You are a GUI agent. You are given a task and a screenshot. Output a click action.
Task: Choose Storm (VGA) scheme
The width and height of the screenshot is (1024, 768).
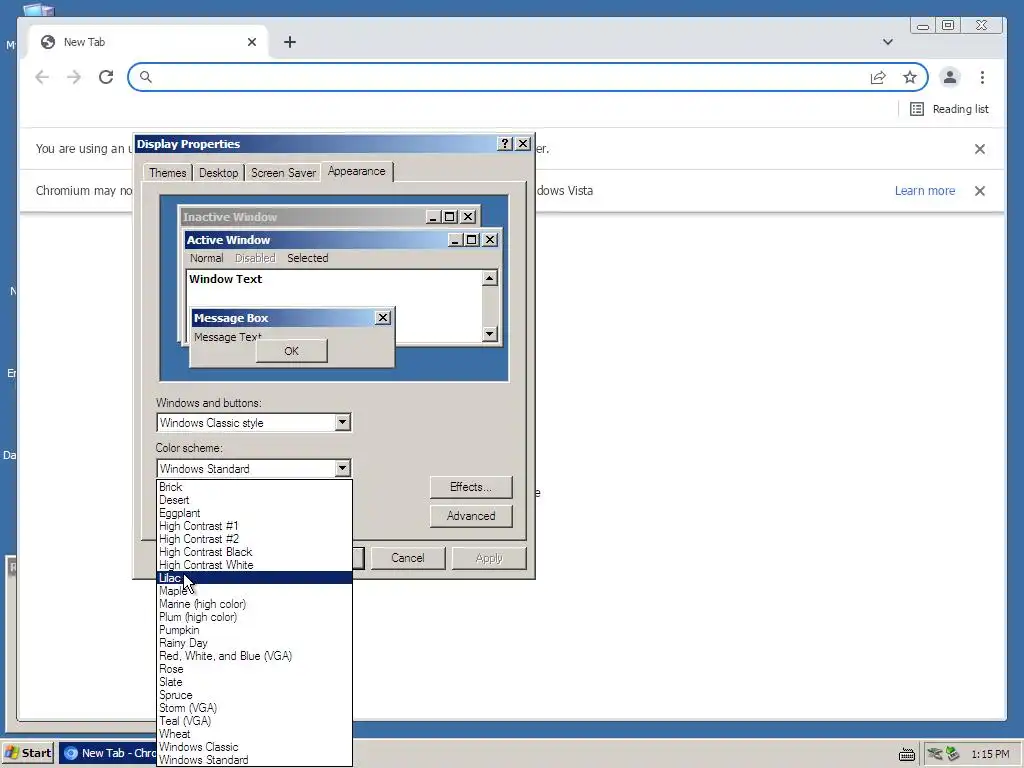255,708
